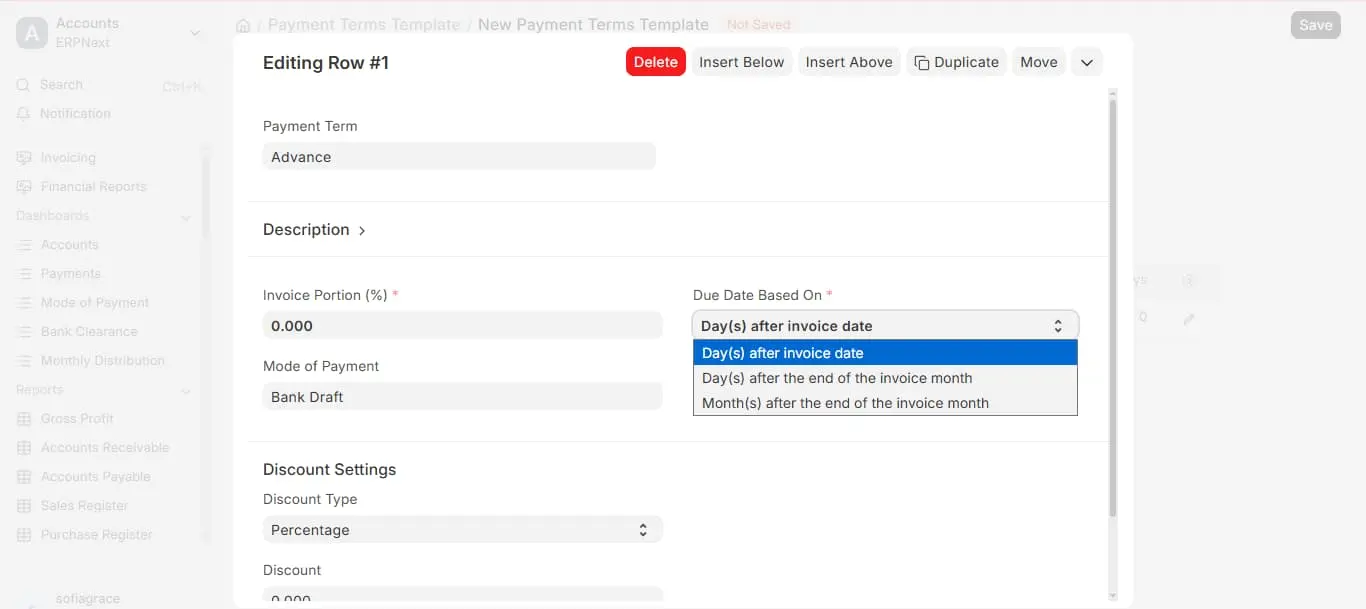The width and height of the screenshot is (1366, 609).
Task: Click the Sales Register report icon
Action: point(24,506)
